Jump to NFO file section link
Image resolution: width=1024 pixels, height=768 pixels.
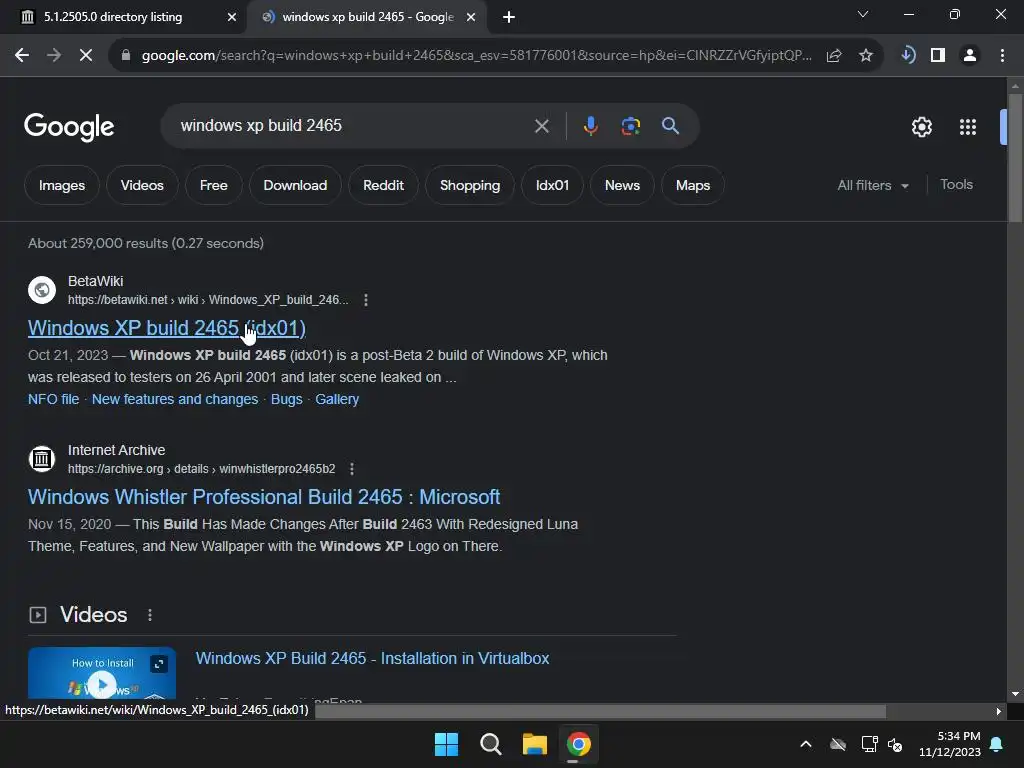click(x=54, y=399)
